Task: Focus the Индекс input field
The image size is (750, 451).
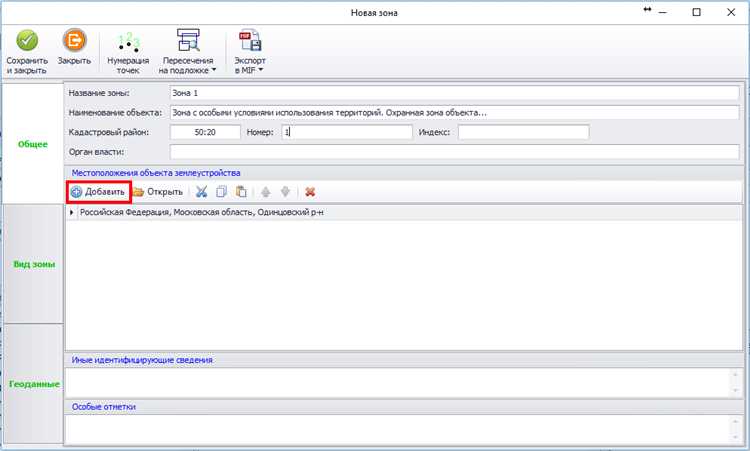Action: [x=523, y=132]
